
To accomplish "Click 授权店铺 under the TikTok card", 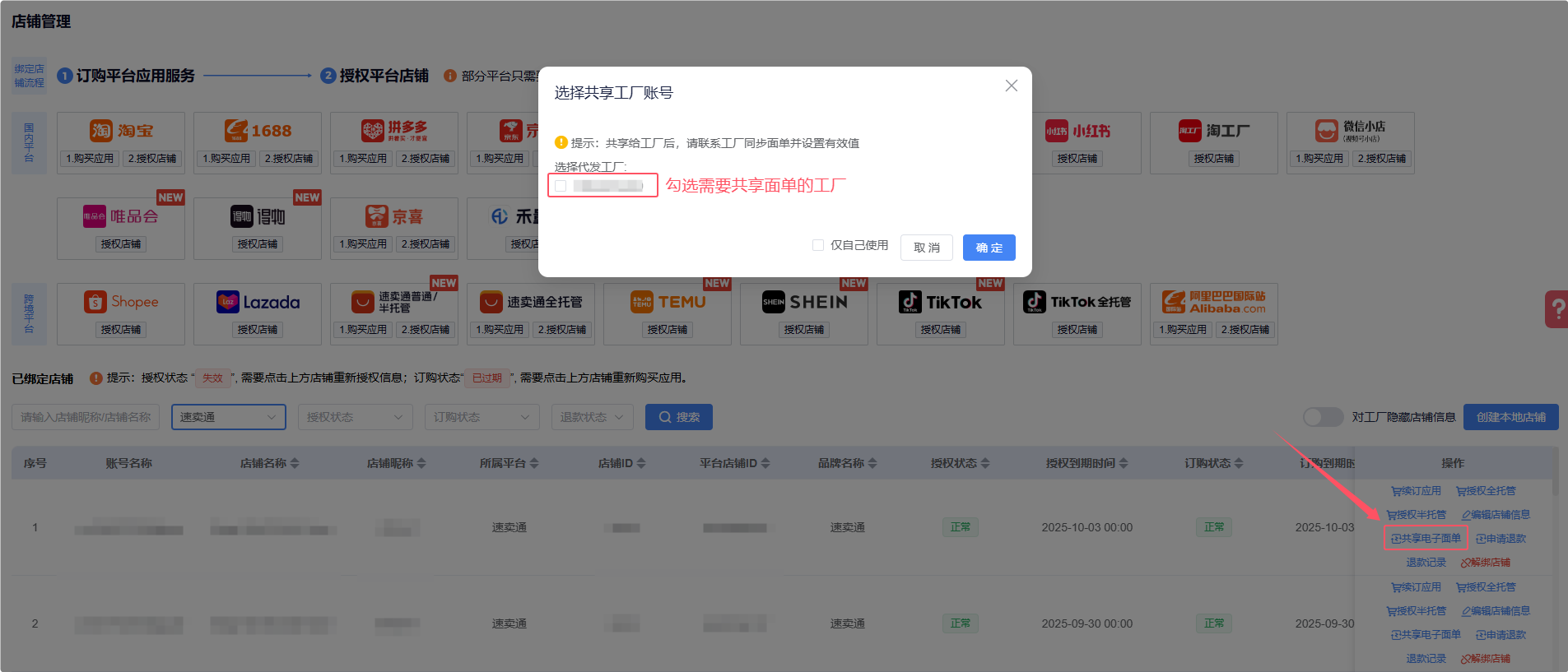I will point(941,330).
